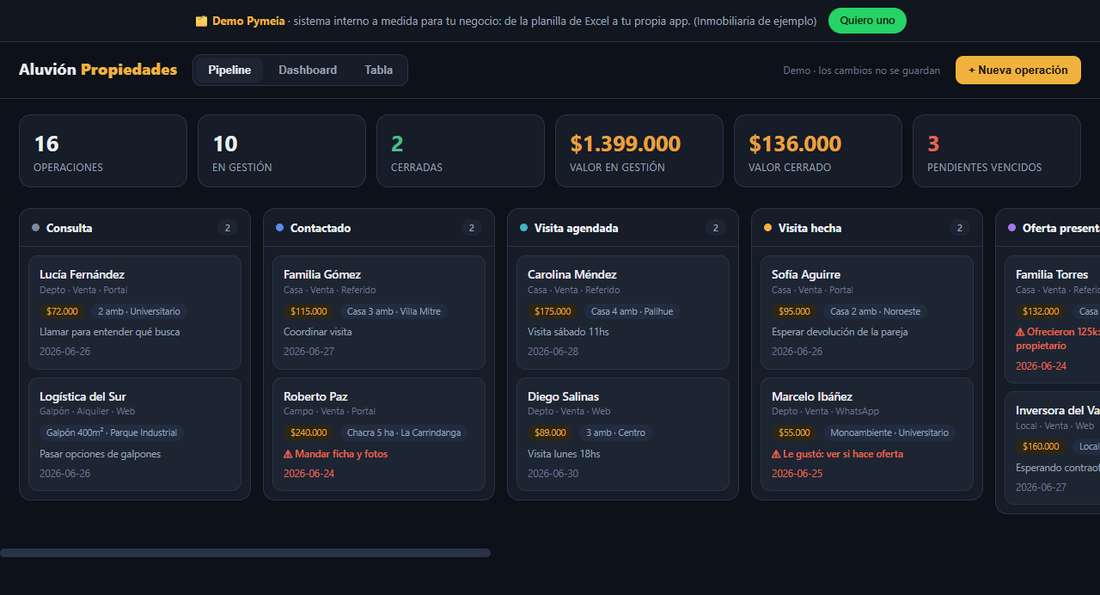Open Carolina Méndez card

pyautogui.click(x=623, y=312)
